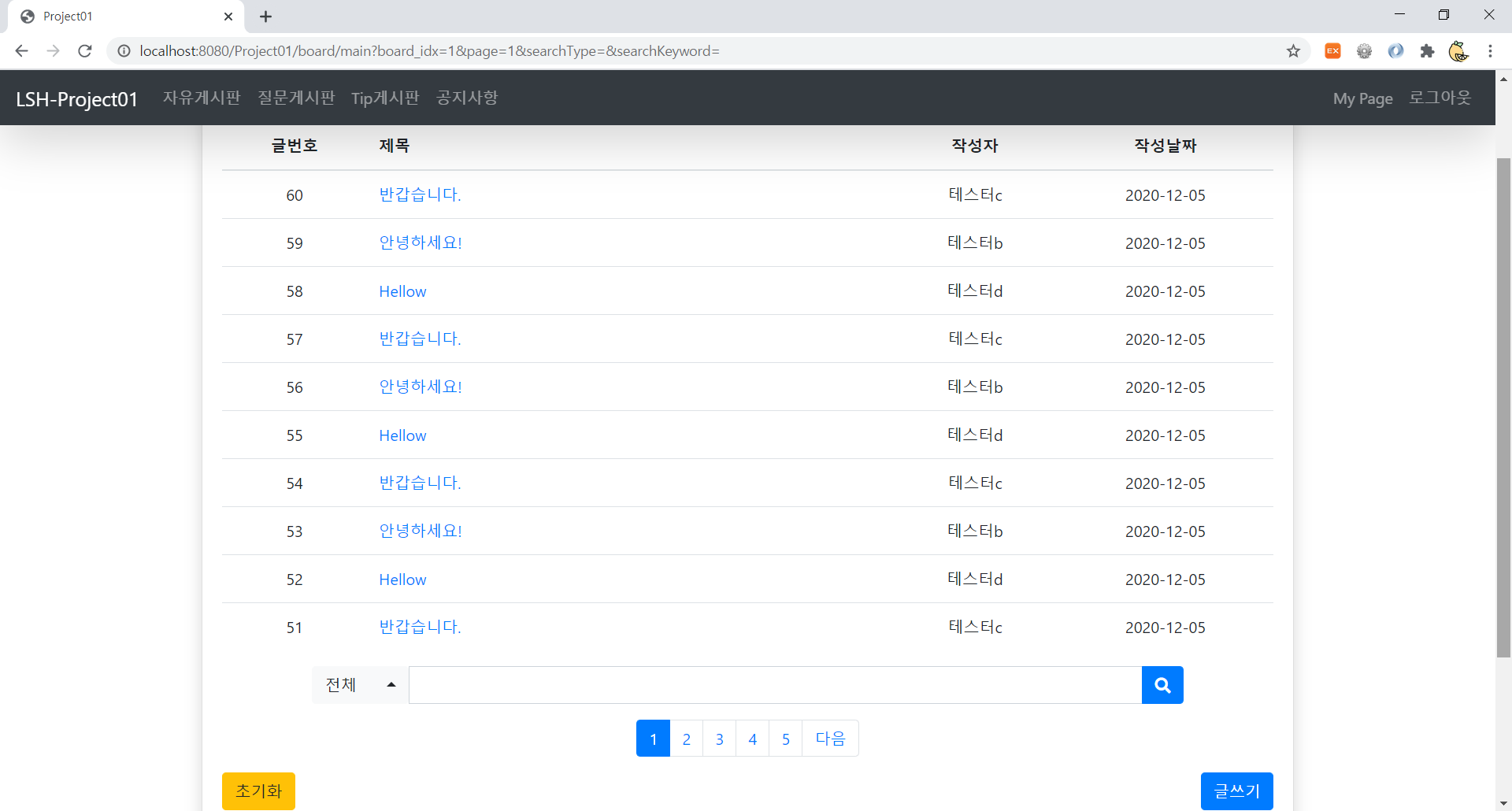Open the 공지사항 menu
This screenshot has height=811, width=1512.
(467, 98)
